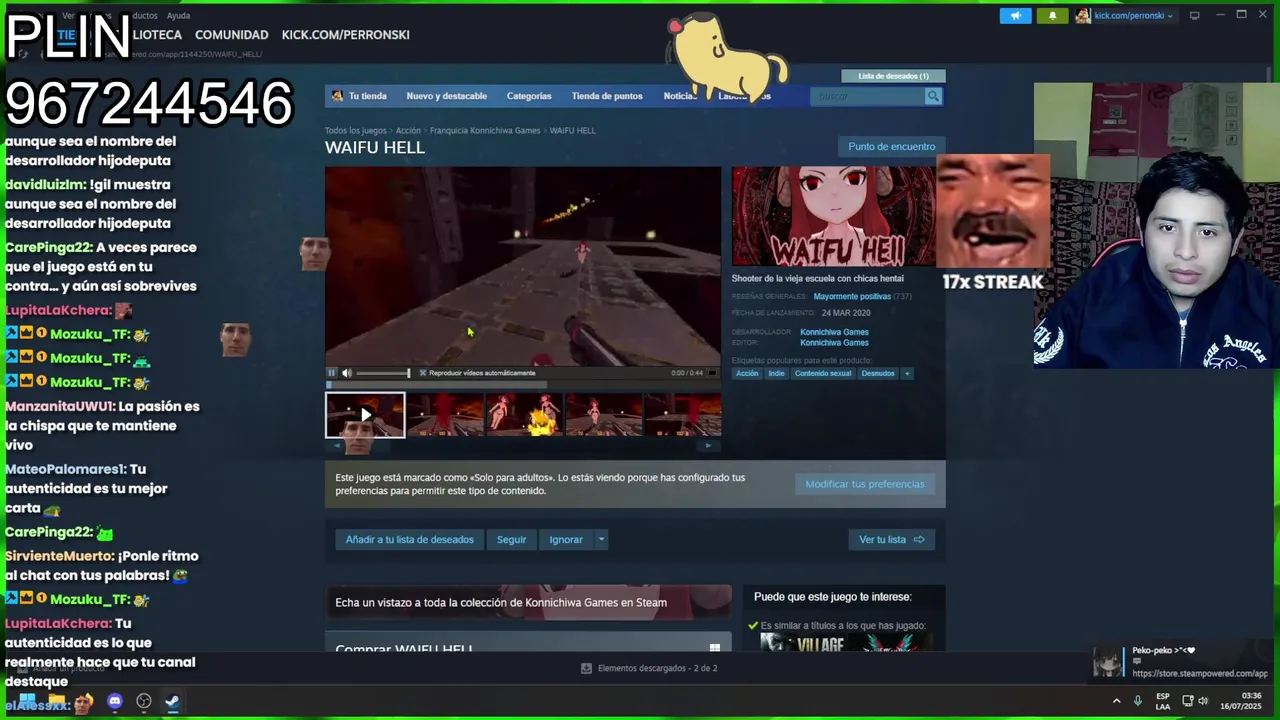The image size is (1280, 720).
Task: Open the taskbar volume icon
Action: point(1203,702)
